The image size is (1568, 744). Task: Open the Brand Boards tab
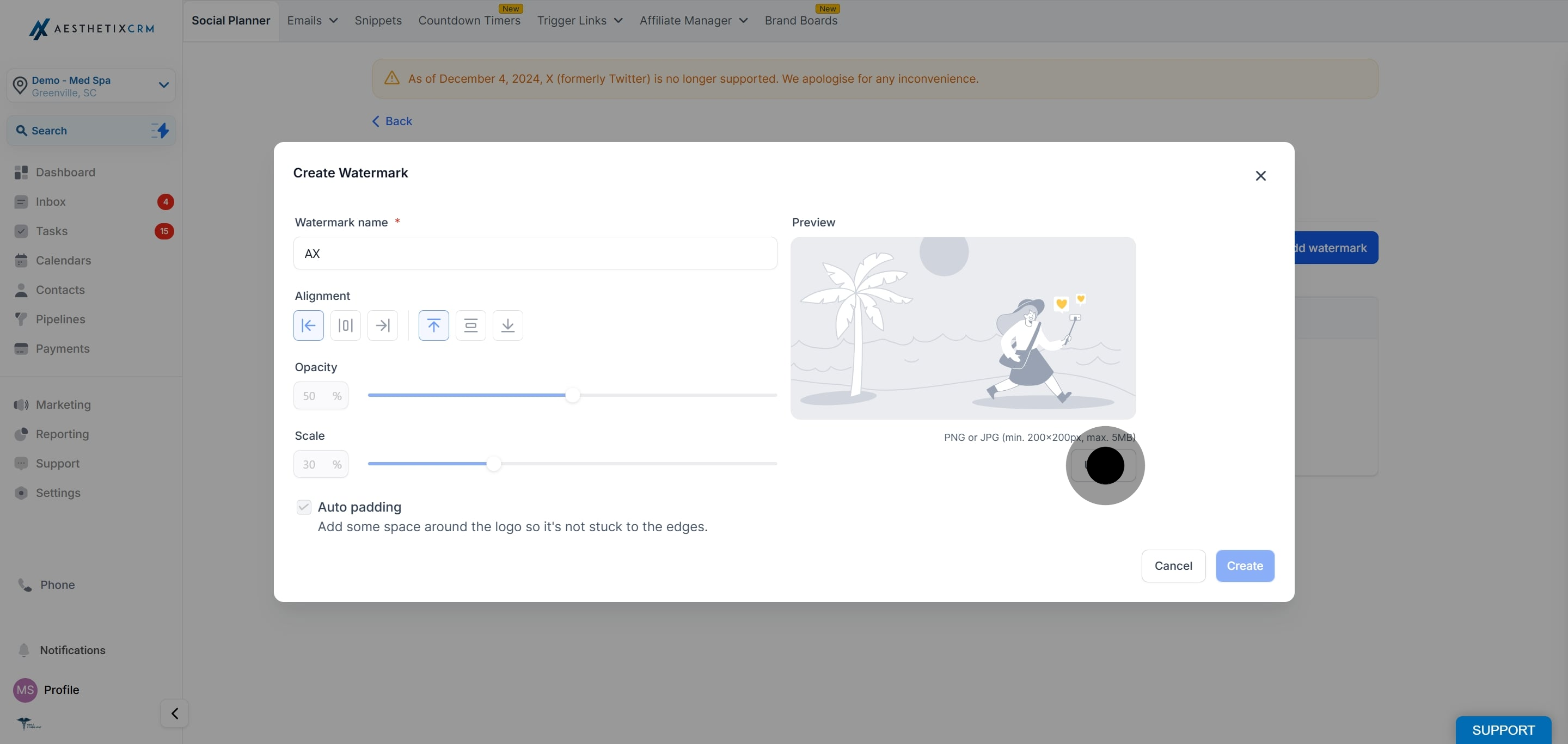tap(801, 20)
